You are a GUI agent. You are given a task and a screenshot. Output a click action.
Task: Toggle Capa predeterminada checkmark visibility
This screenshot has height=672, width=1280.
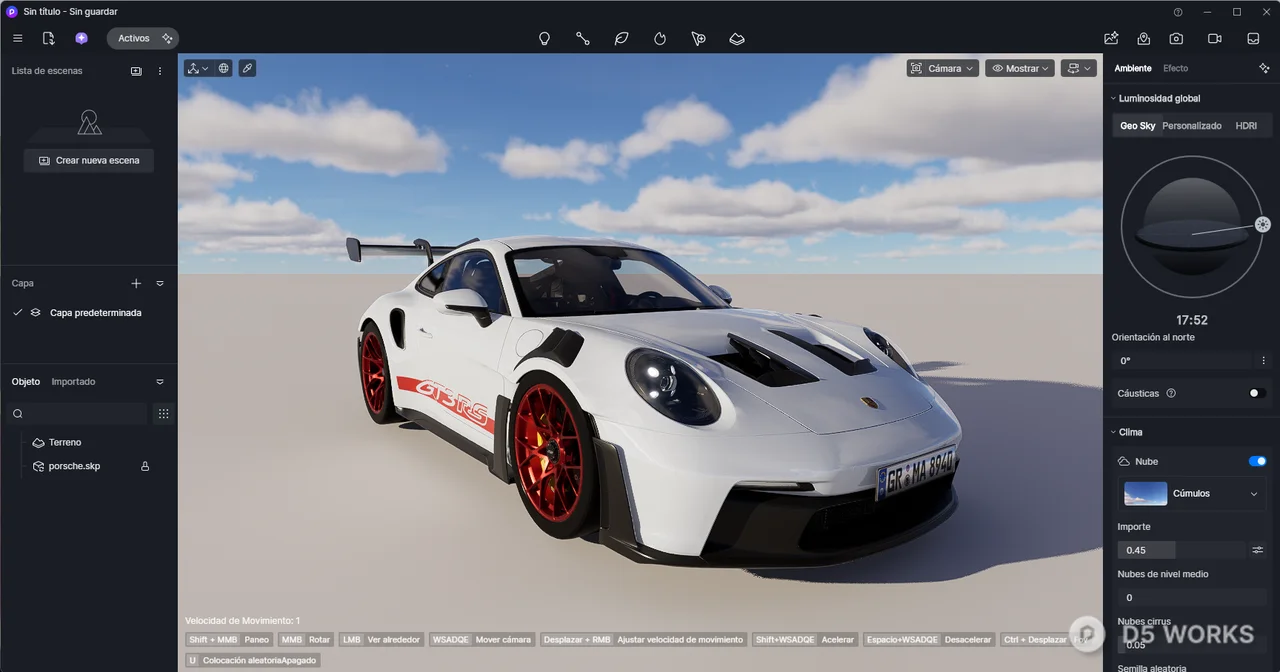click(x=17, y=313)
